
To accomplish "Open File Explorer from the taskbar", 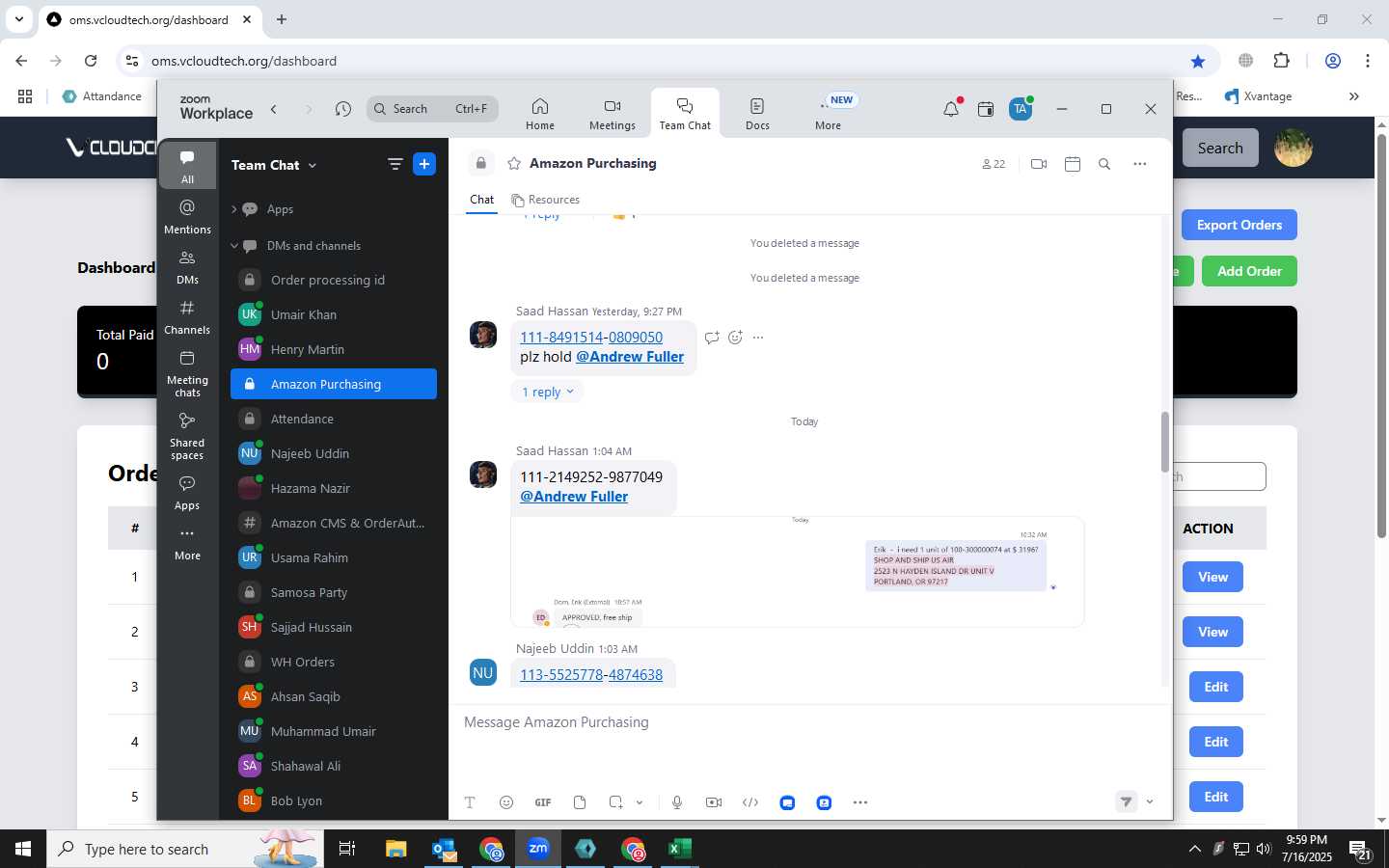I will point(396,849).
